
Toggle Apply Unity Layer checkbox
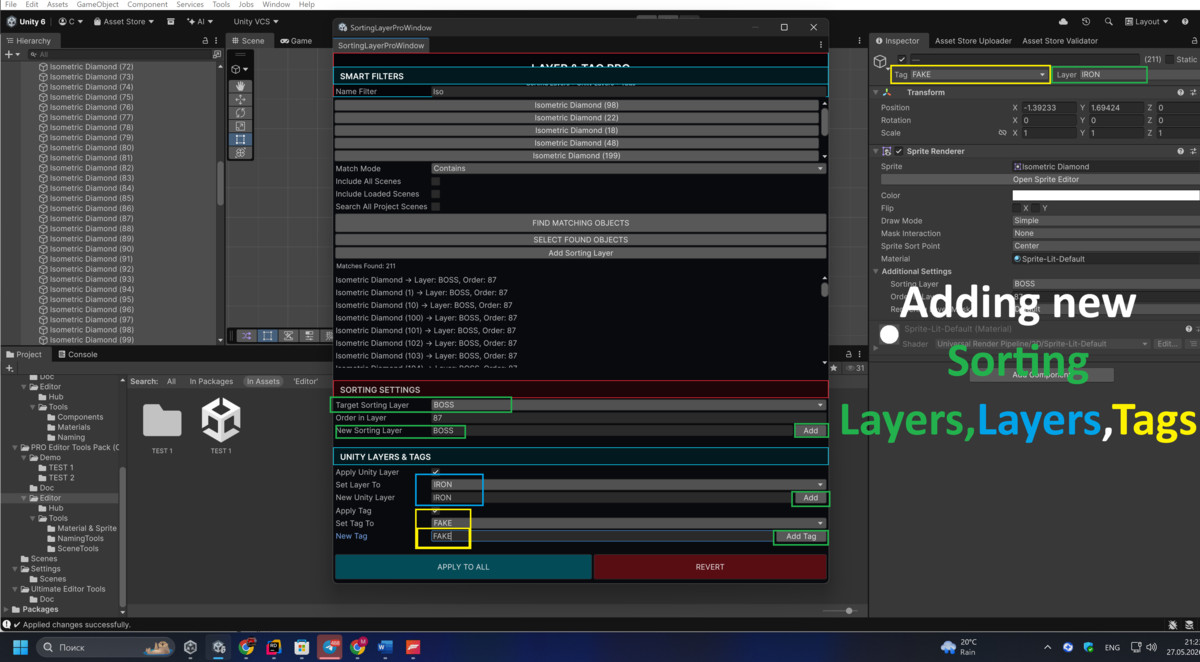[435, 472]
